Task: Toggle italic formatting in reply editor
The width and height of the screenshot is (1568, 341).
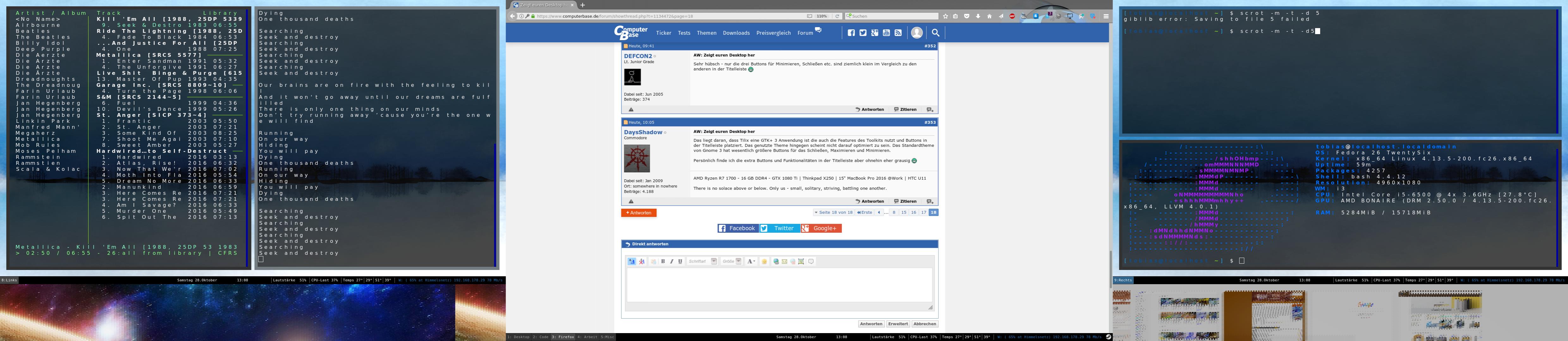Action: pos(671,261)
